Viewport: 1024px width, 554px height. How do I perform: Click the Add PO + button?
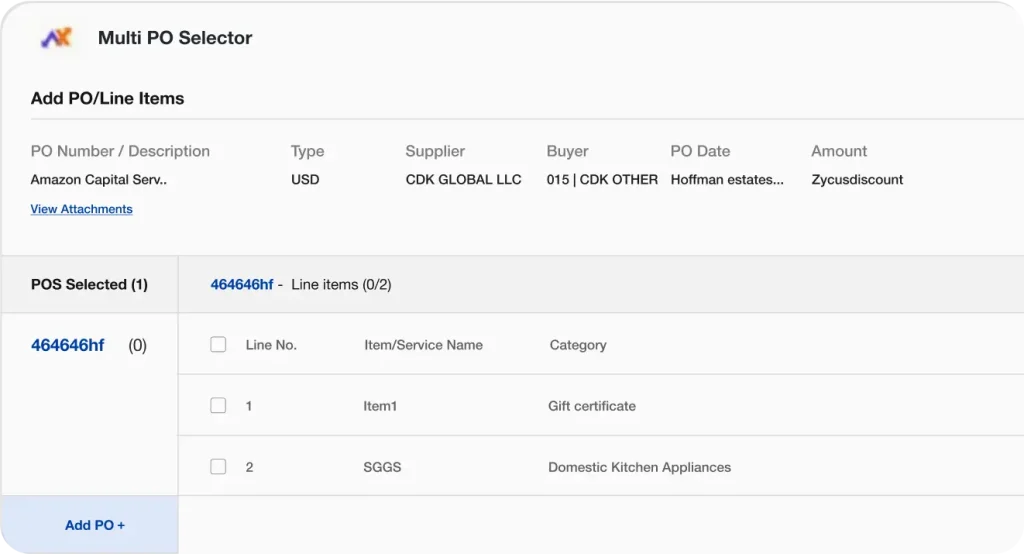[94, 525]
